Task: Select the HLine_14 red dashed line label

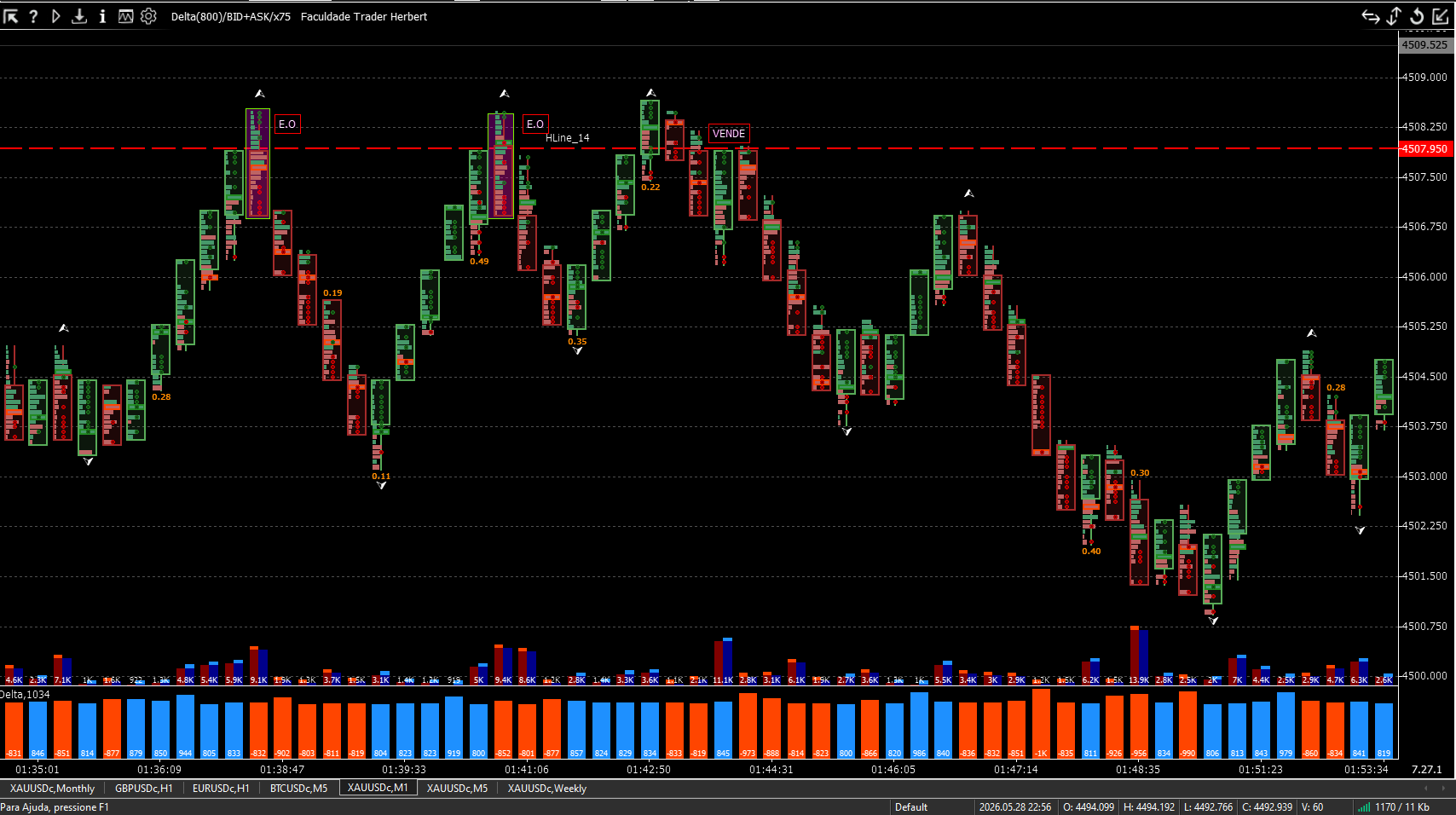Action: click(568, 138)
